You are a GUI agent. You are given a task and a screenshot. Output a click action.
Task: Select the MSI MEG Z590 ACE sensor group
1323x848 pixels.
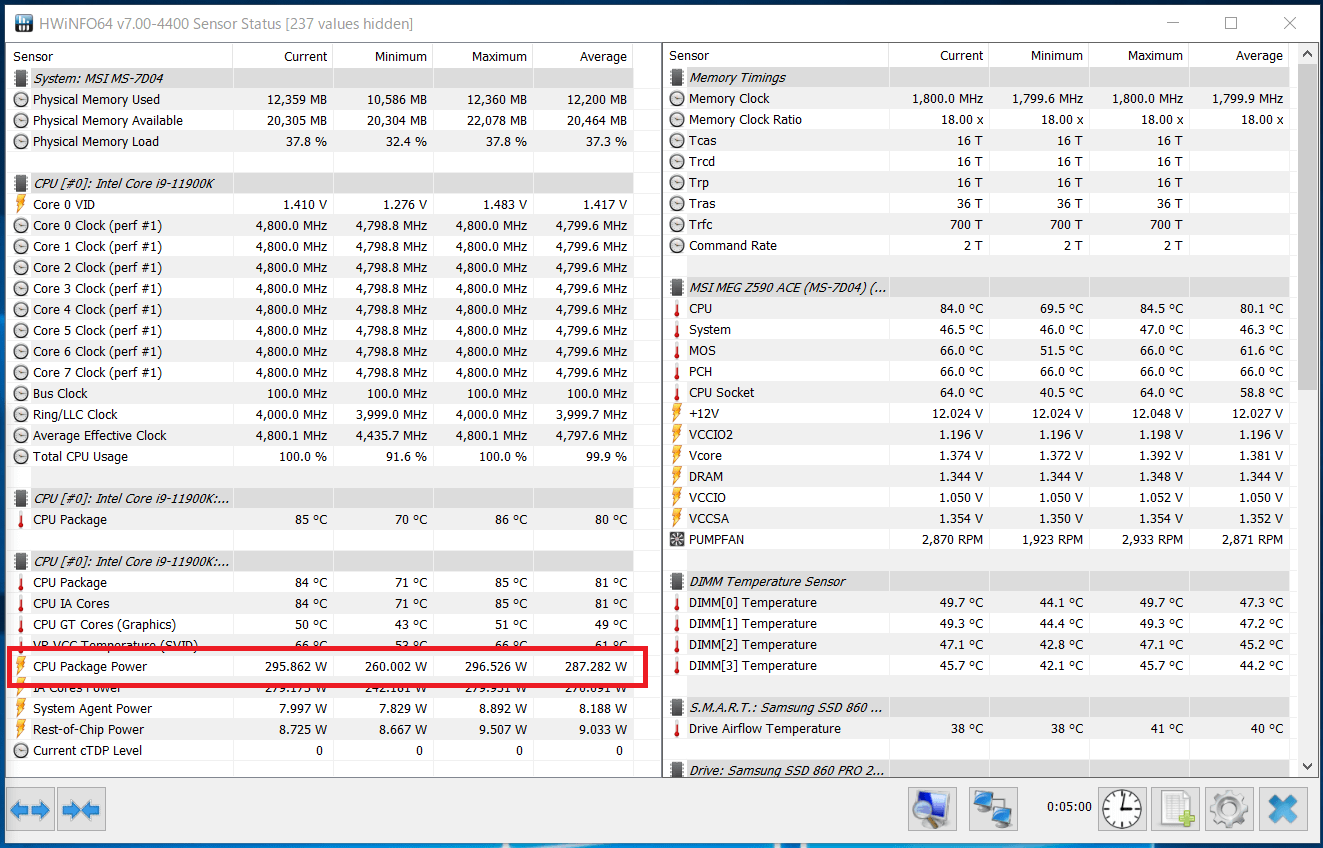point(977,288)
